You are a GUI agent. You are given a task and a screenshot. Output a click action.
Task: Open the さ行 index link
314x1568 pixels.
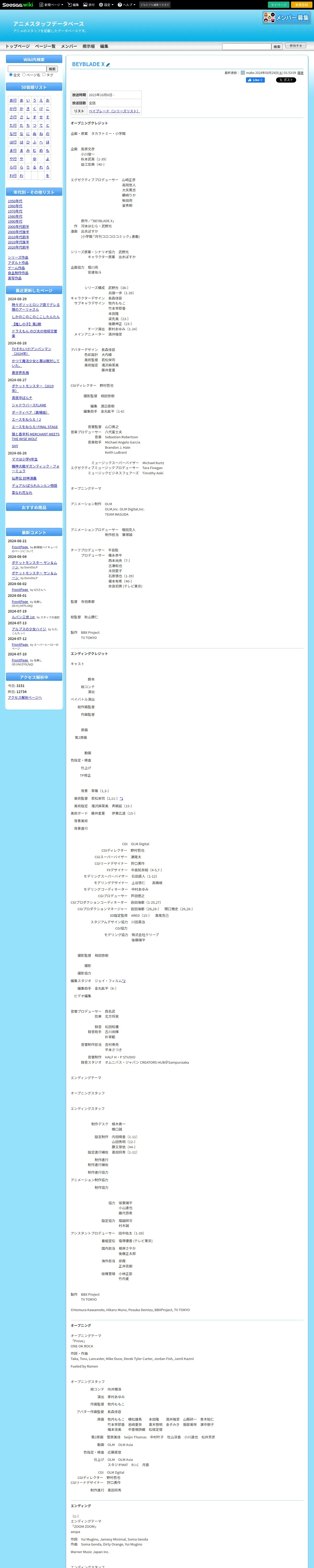click(13, 117)
